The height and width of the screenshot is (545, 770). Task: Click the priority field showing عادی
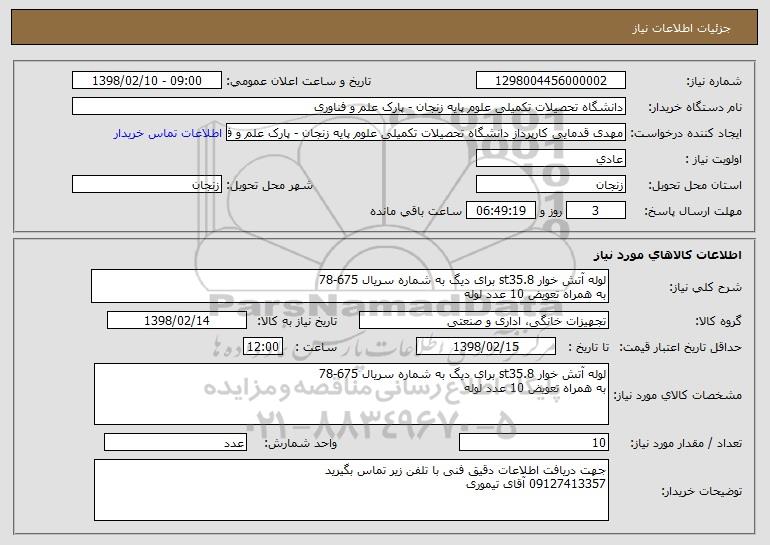[x=550, y=159]
